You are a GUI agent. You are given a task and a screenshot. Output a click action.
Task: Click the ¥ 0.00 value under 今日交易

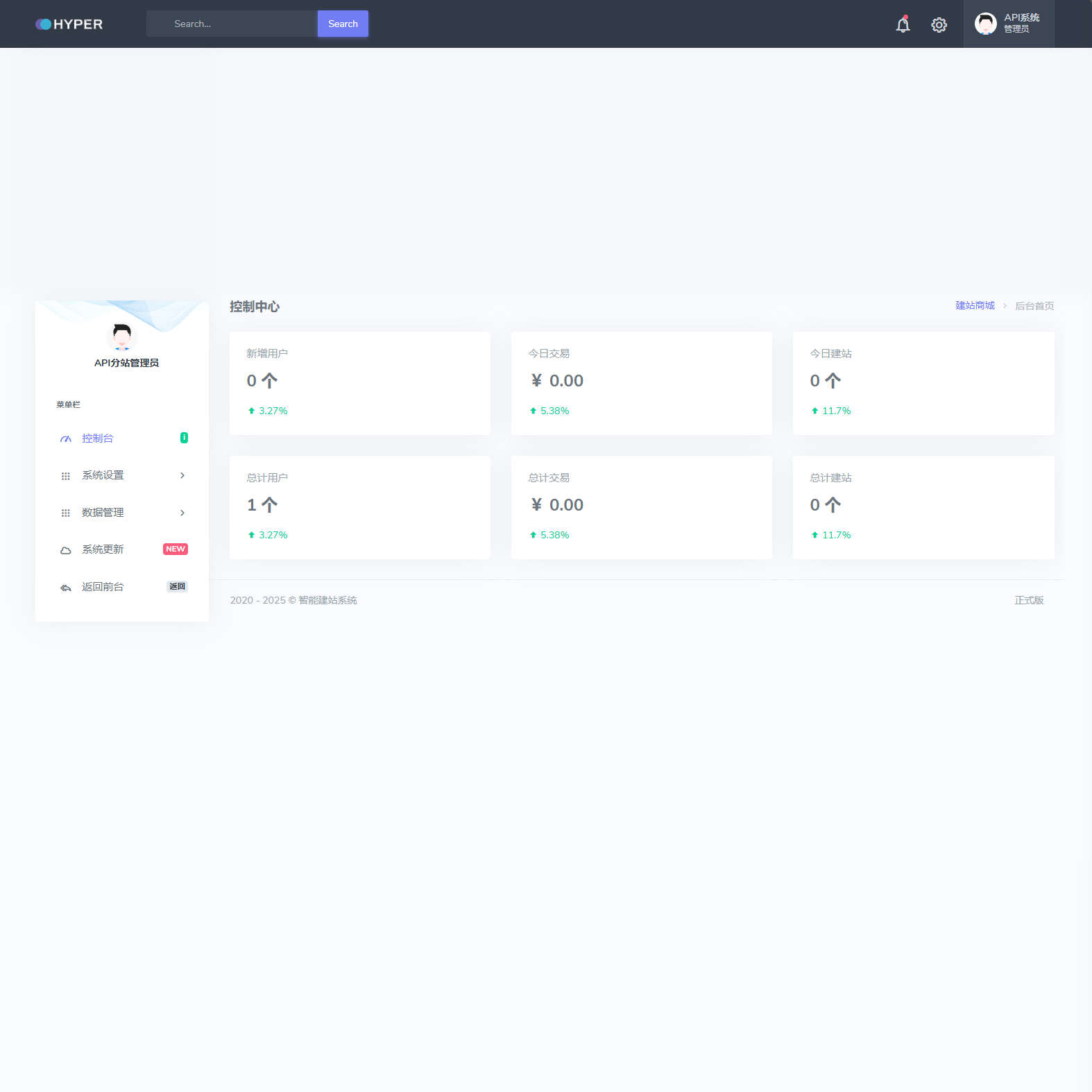(557, 381)
